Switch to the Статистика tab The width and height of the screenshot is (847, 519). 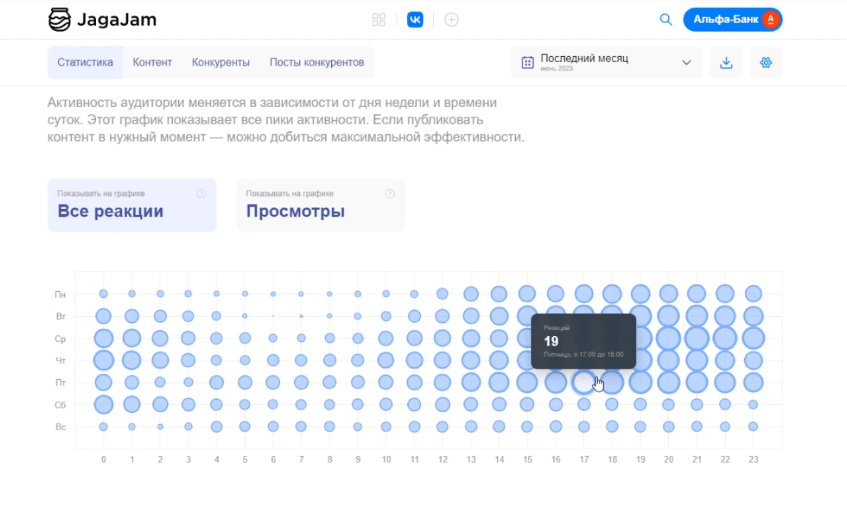pyautogui.click(x=85, y=63)
